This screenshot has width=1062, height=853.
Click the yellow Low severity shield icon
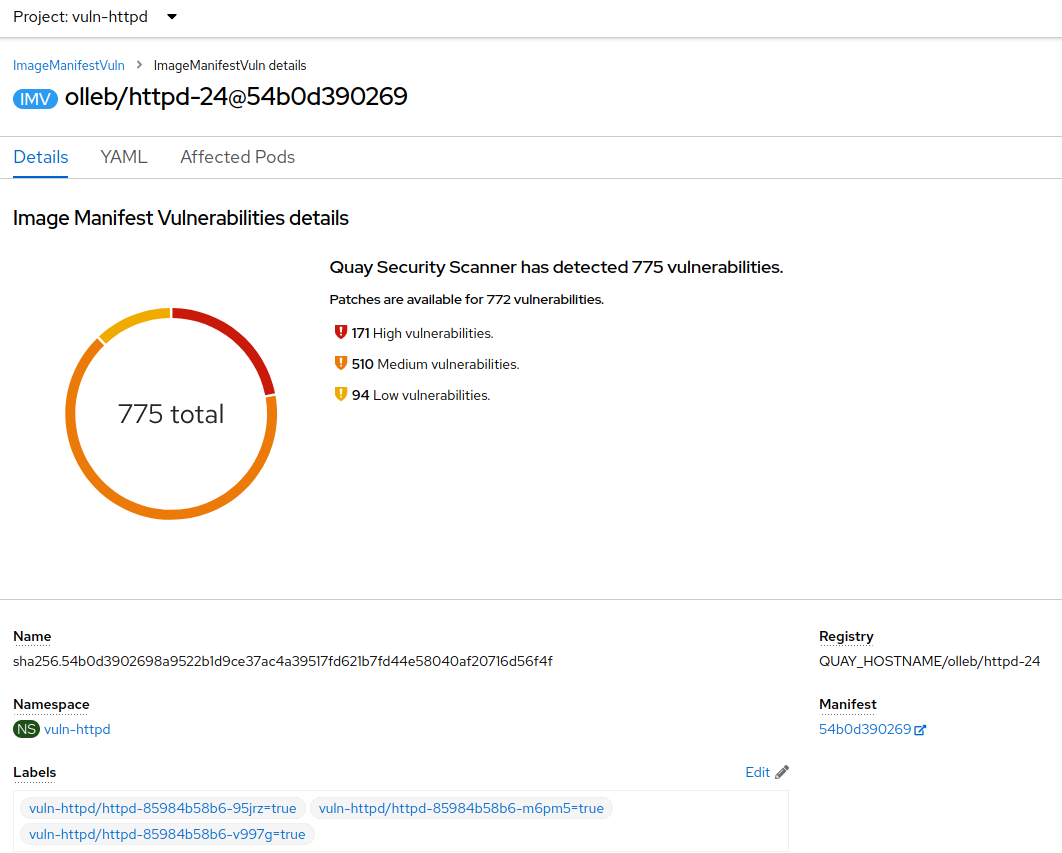tap(340, 394)
